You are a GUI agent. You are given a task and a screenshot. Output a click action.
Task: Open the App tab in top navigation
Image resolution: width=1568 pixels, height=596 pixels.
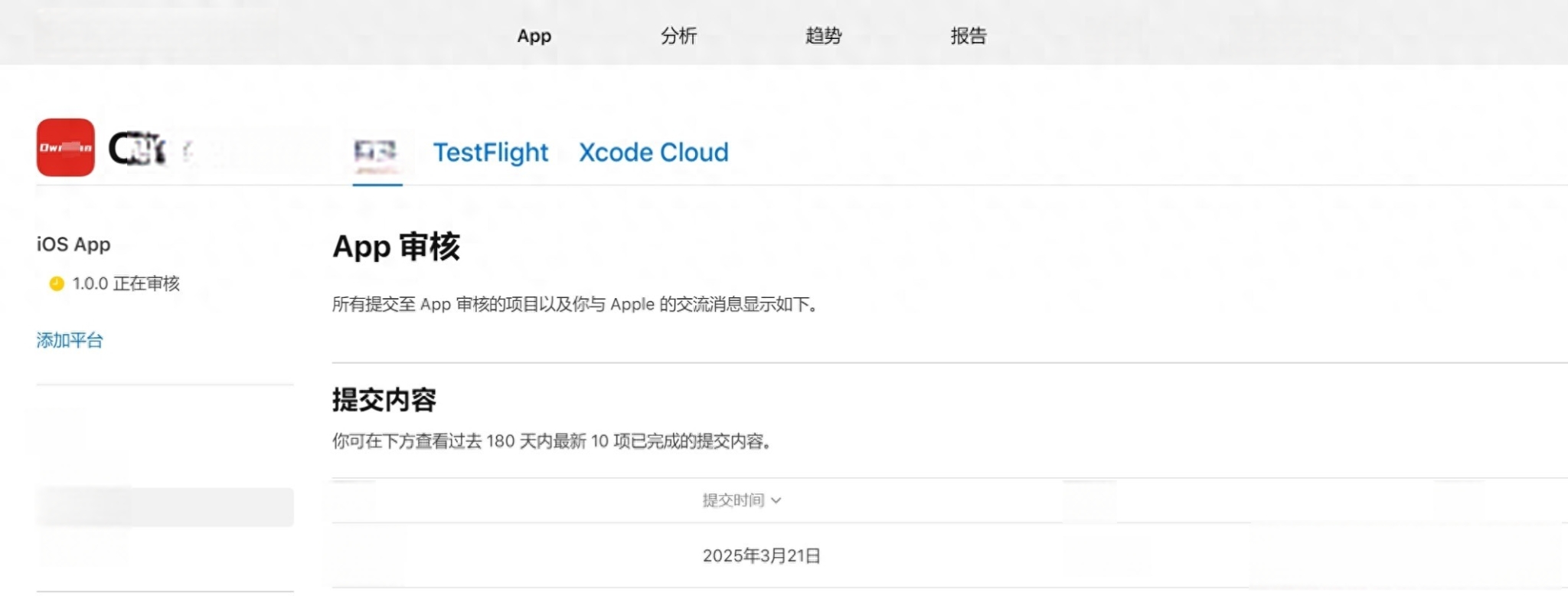pos(534,36)
